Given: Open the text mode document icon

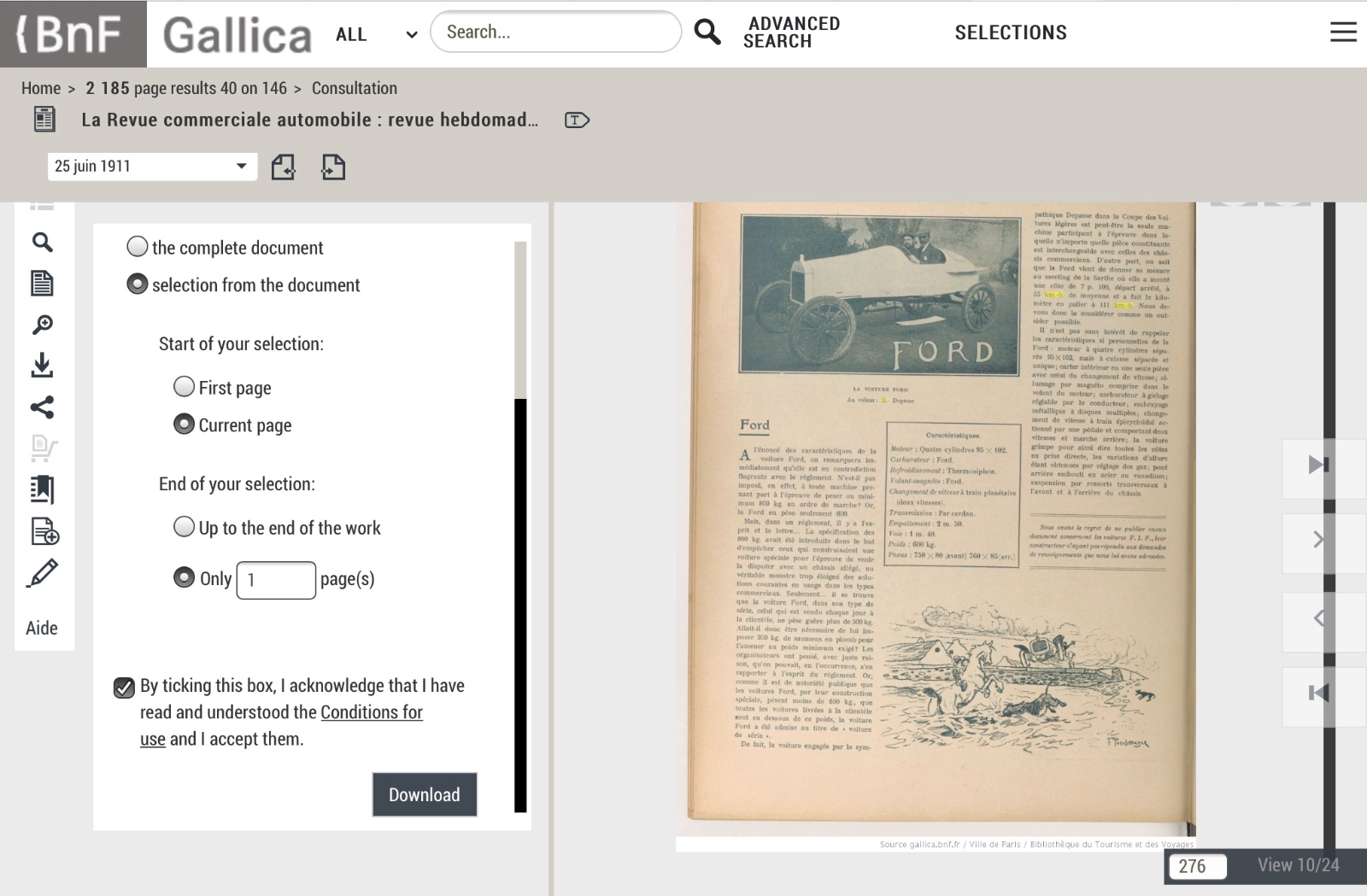Looking at the screenshot, I should point(42,284).
